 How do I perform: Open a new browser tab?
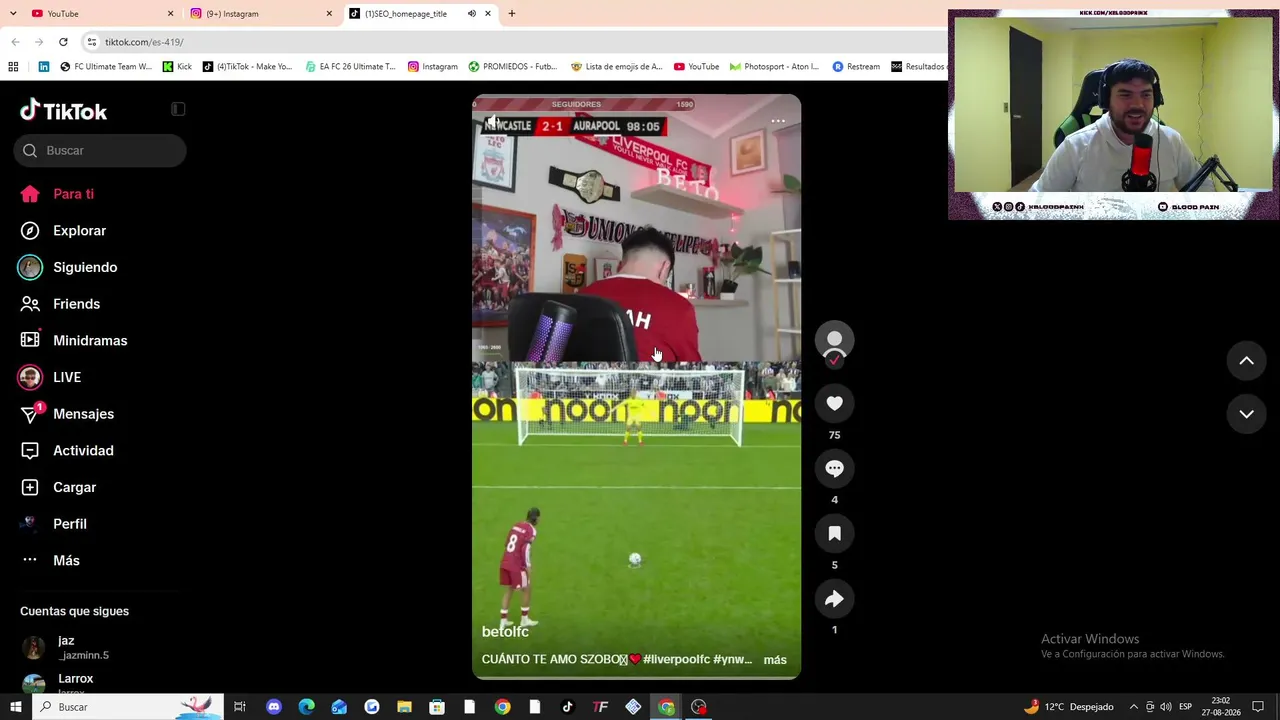coord(512,14)
